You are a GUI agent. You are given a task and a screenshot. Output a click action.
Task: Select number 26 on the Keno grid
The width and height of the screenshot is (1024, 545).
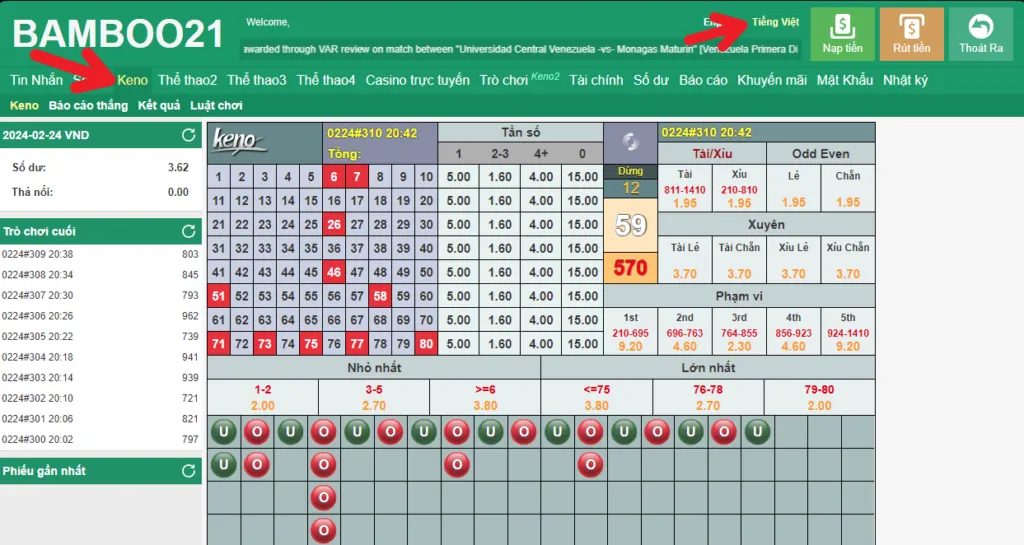tap(333, 224)
